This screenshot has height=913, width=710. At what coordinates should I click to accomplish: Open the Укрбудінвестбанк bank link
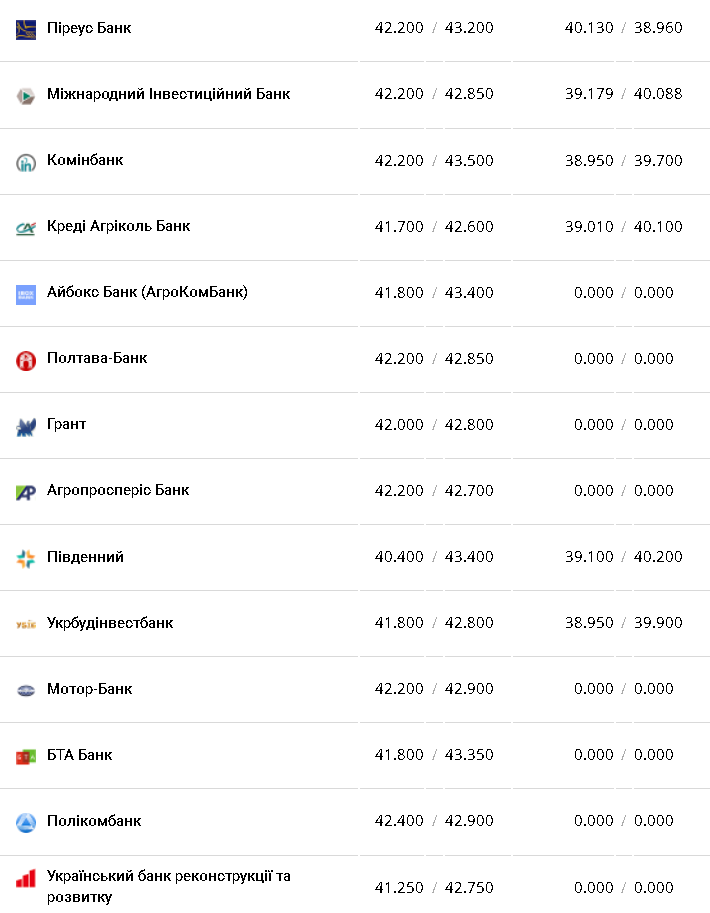110,623
